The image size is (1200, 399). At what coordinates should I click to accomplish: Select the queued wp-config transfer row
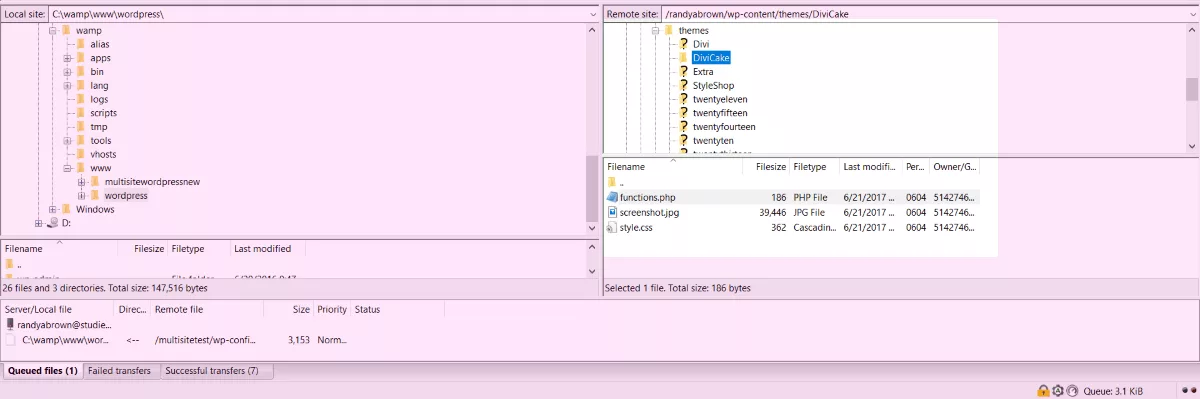[222, 340]
